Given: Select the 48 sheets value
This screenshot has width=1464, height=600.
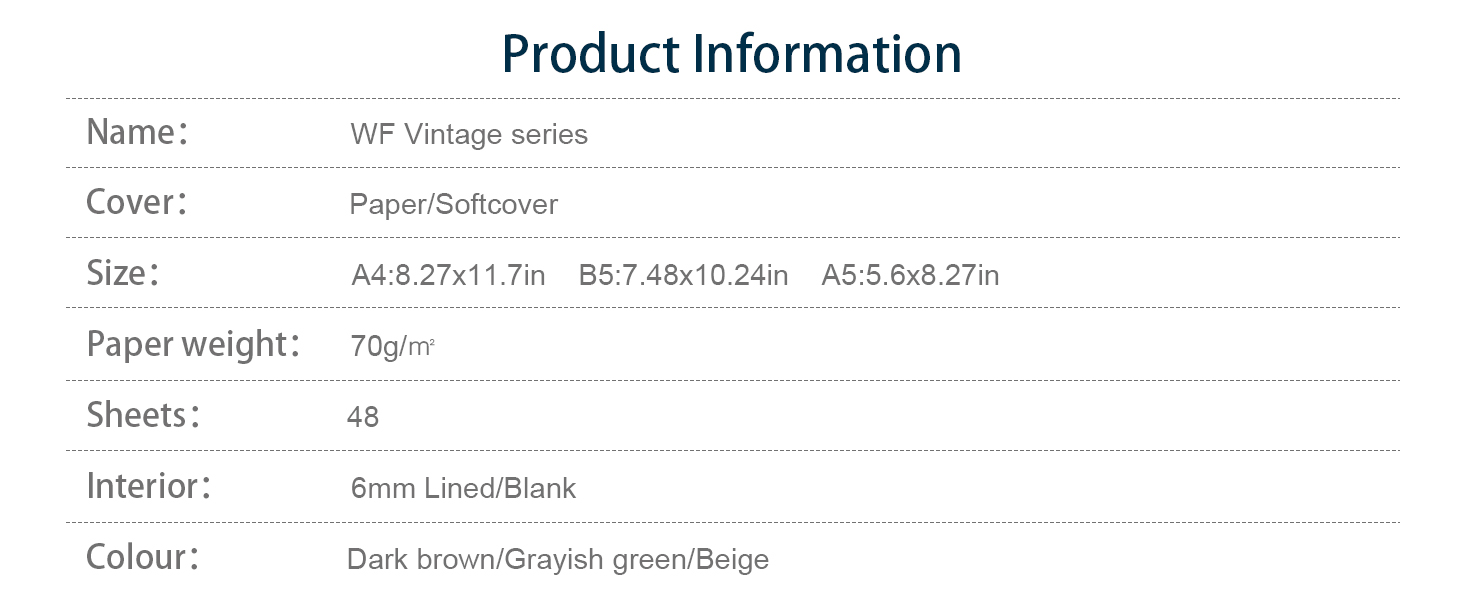Looking at the screenshot, I should [x=363, y=417].
